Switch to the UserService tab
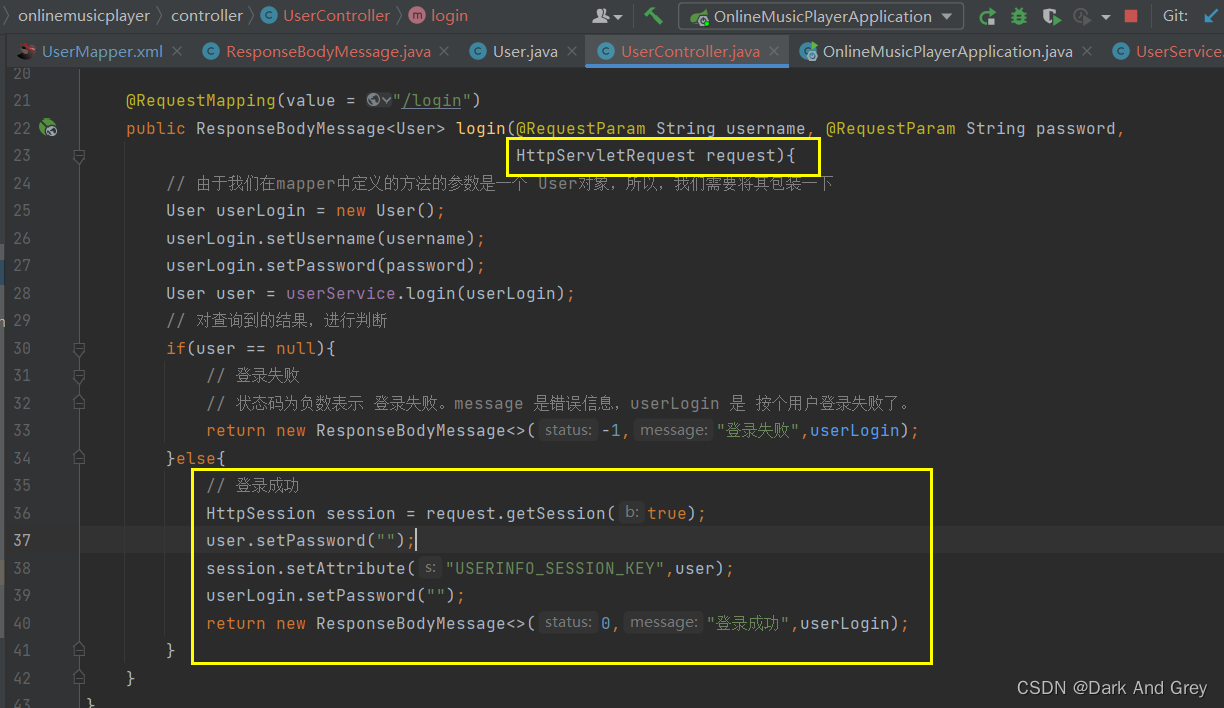1224x708 pixels. point(1166,51)
